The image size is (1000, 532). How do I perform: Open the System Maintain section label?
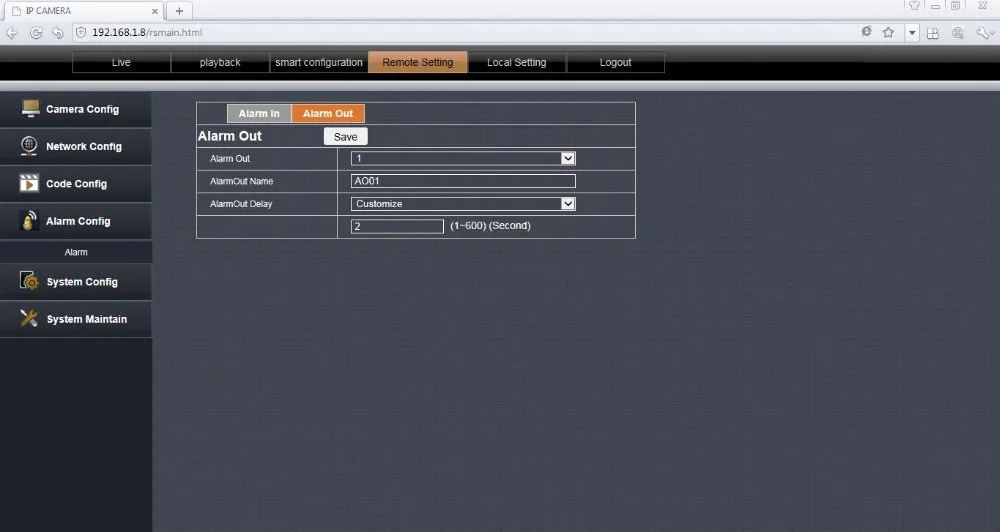tap(87, 319)
